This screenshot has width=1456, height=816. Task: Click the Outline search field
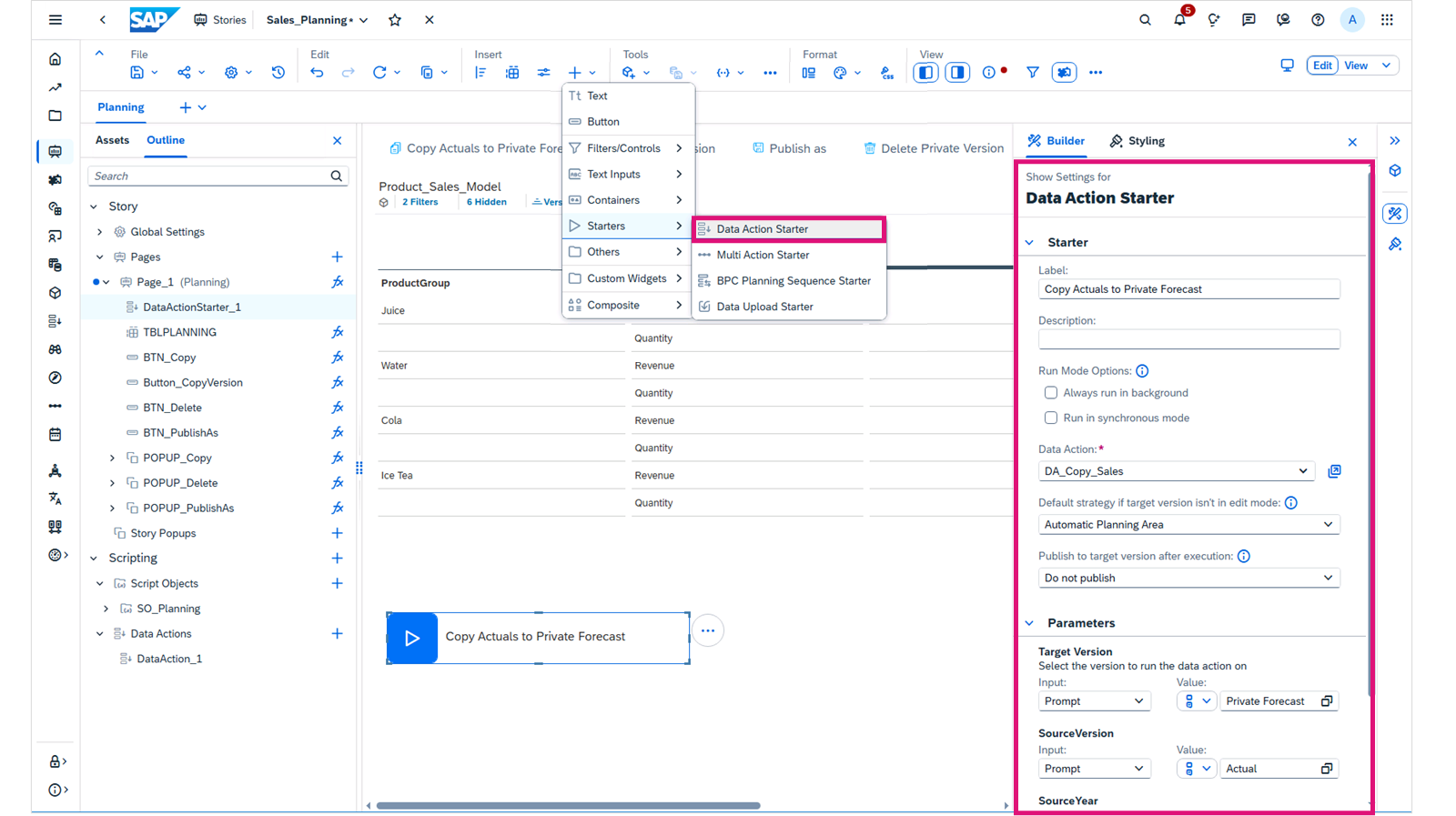(x=217, y=176)
